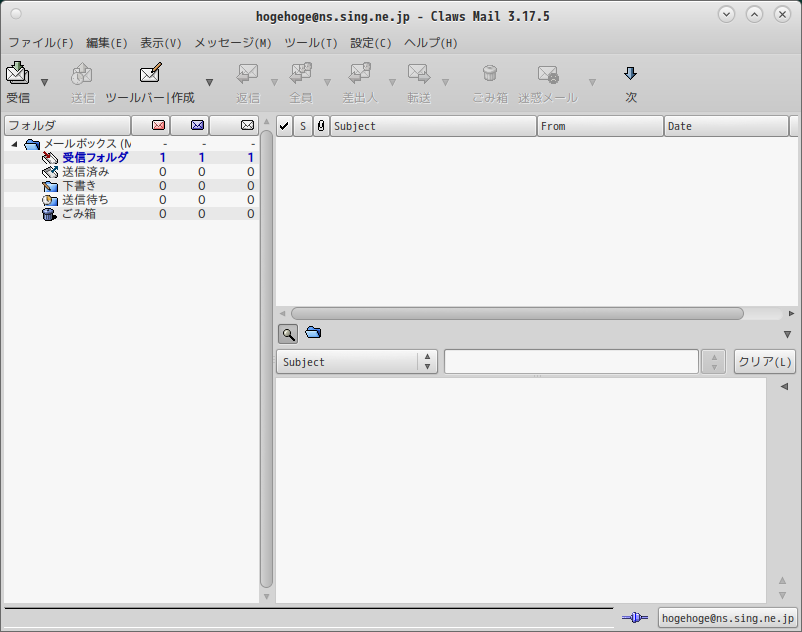Image resolution: width=802 pixels, height=632 pixels.
Task: Click the folder pane scroll-down arrow
Action: 266,597
